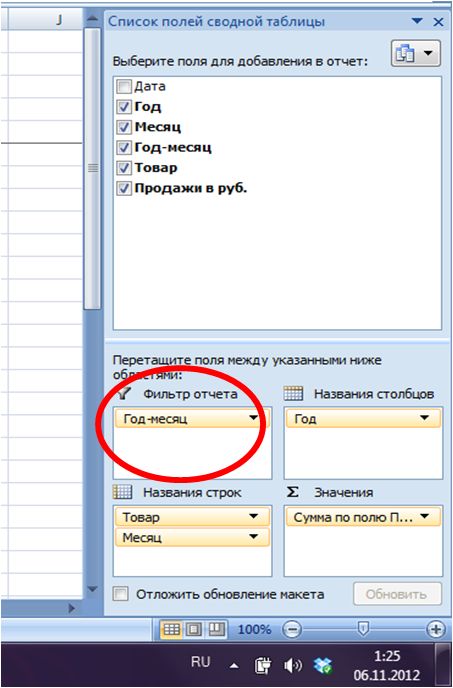Check the Дата field checkbox
Screen dimensions: 453x688
123,86
